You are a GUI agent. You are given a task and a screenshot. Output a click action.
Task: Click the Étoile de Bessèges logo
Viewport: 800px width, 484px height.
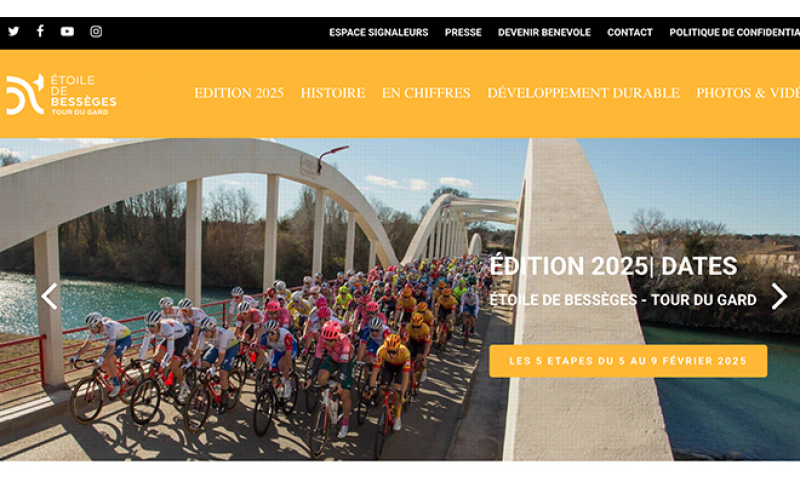coord(61,94)
